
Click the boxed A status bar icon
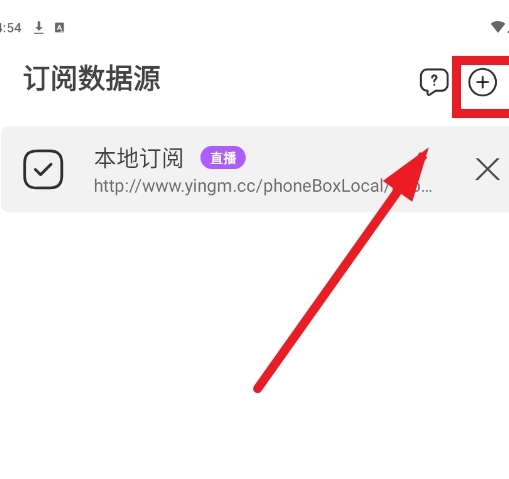click(59, 28)
